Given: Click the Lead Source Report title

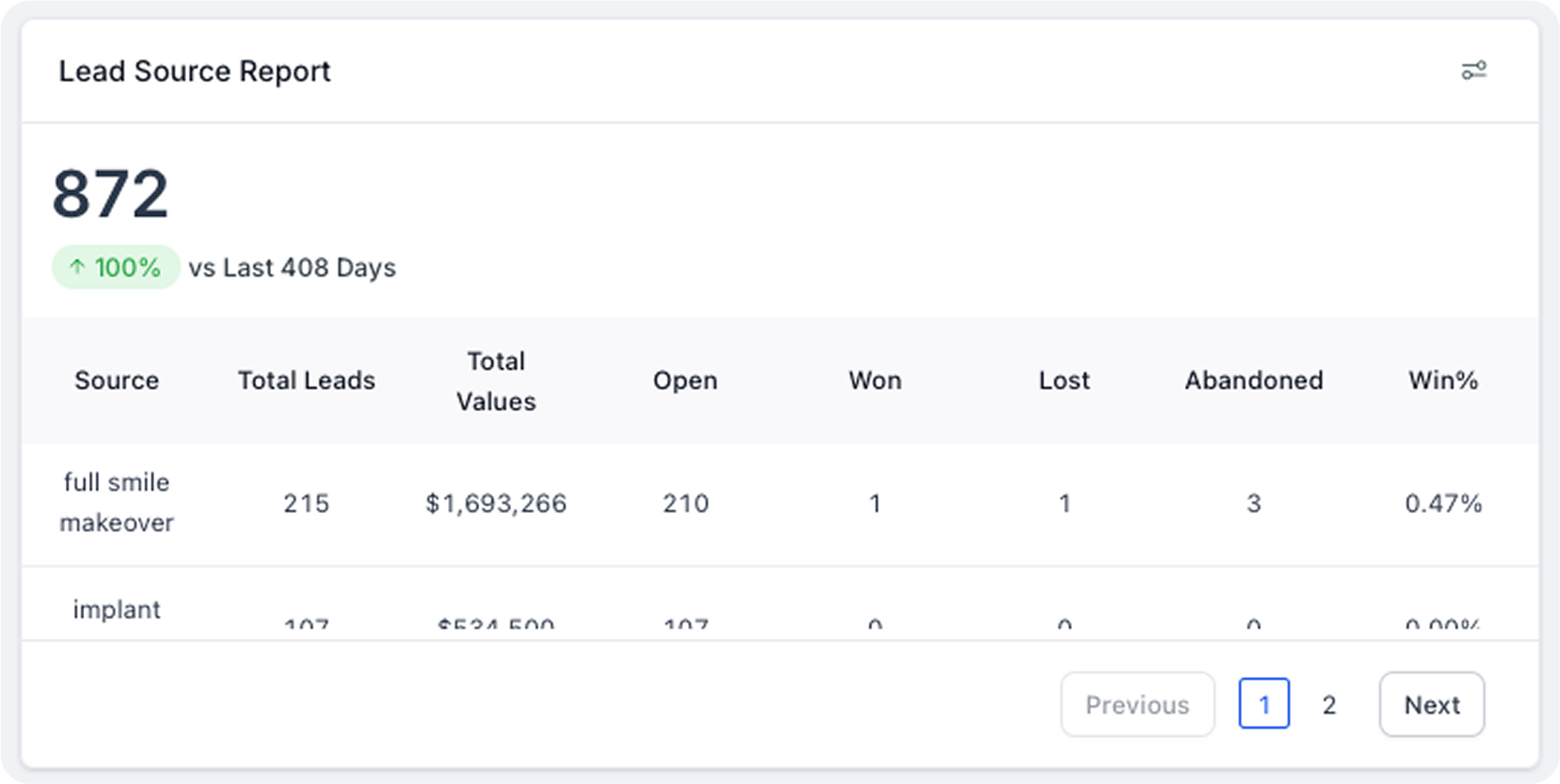Looking at the screenshot, I should pyautogui.click(x=194, y=71).
